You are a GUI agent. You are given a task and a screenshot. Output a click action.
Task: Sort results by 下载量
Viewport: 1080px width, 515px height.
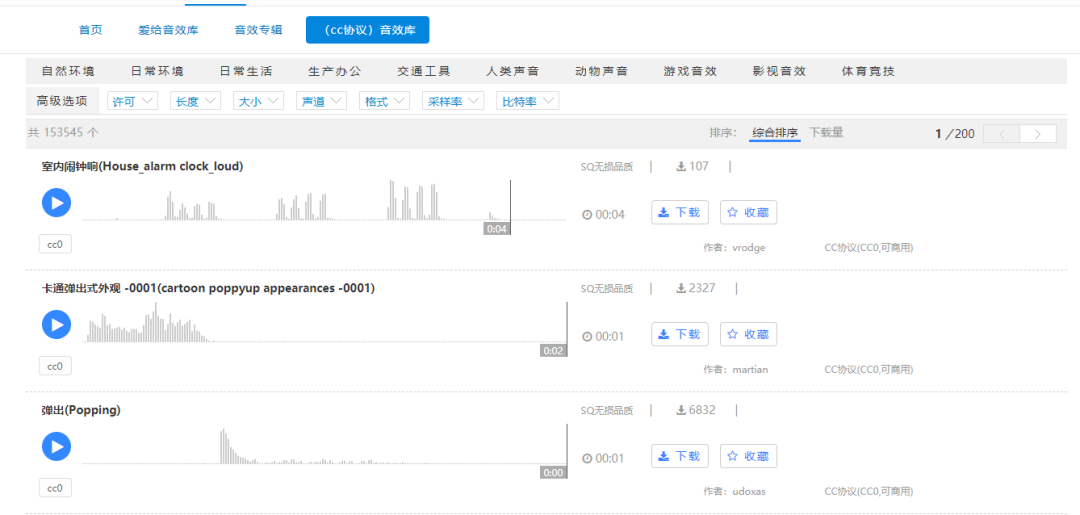[827, 133]
